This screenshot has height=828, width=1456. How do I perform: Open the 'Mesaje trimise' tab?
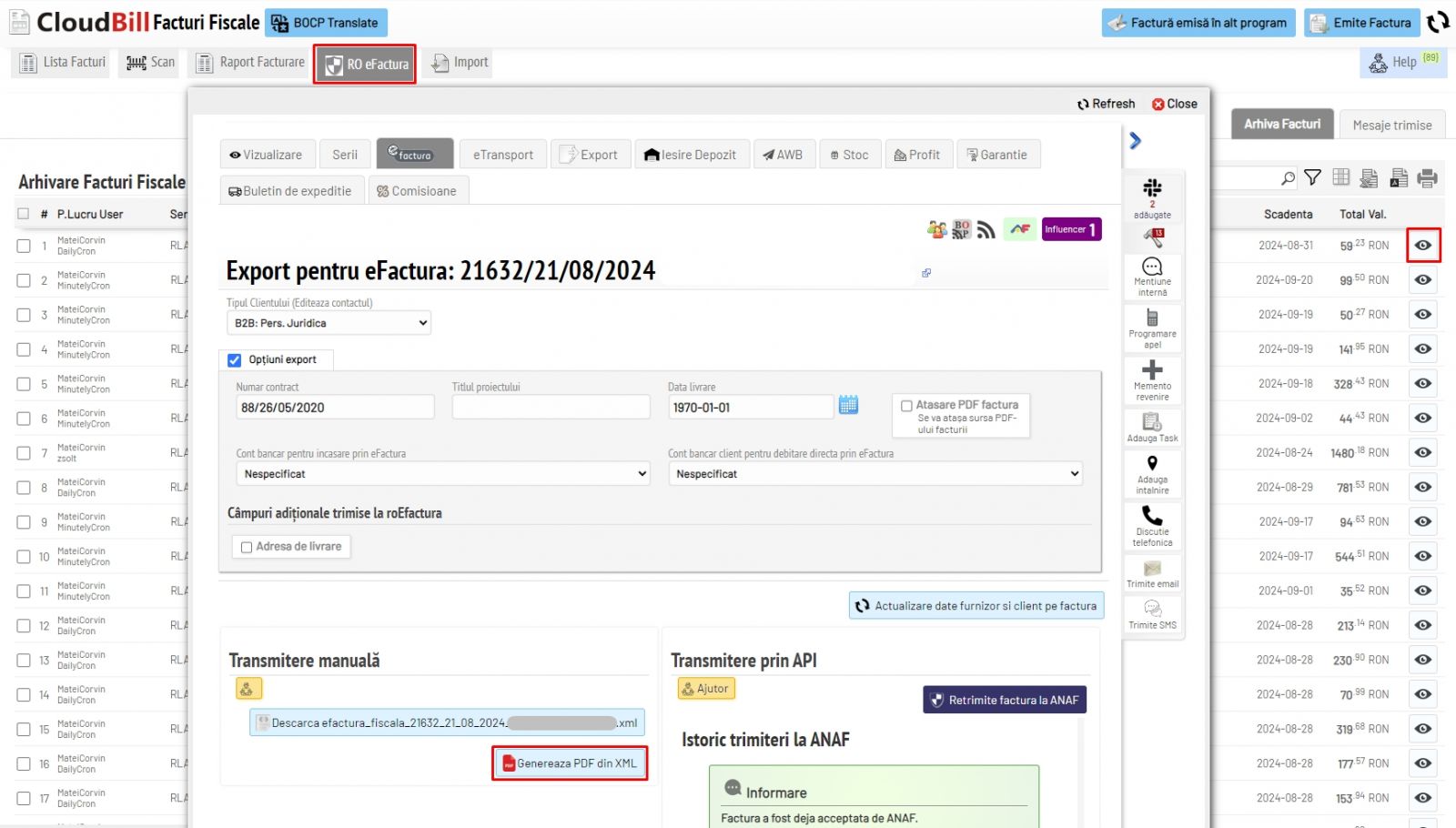point(1391,125)
